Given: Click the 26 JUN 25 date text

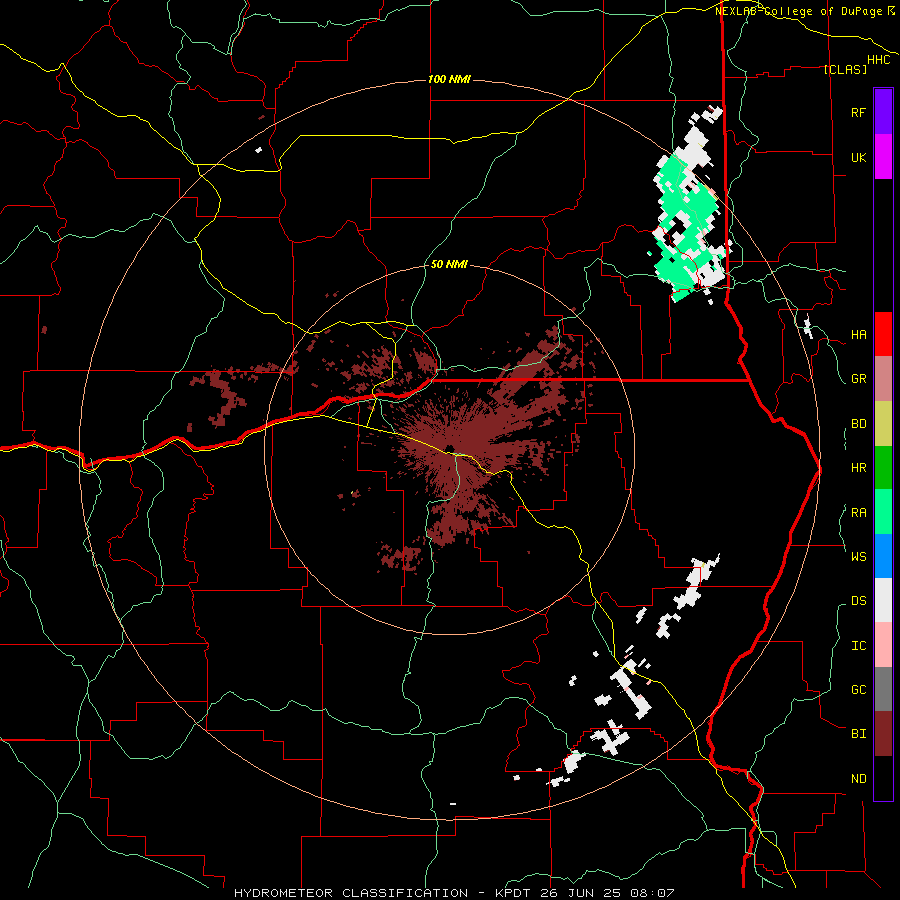Looking at the screenshot, I should coord(580,893).
